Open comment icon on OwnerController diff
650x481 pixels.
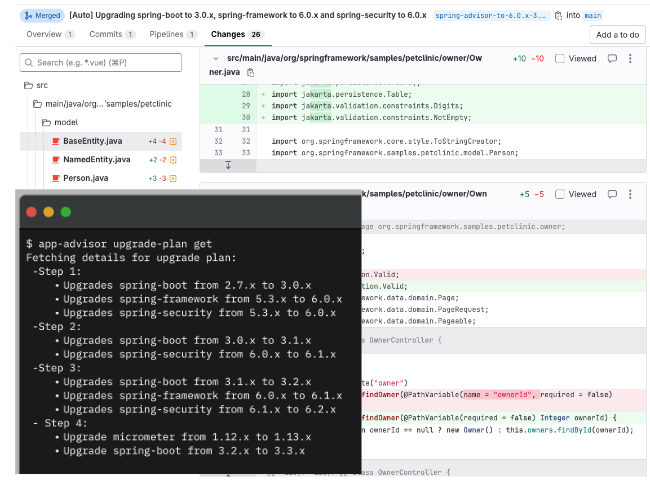click(x=612, y=194)
